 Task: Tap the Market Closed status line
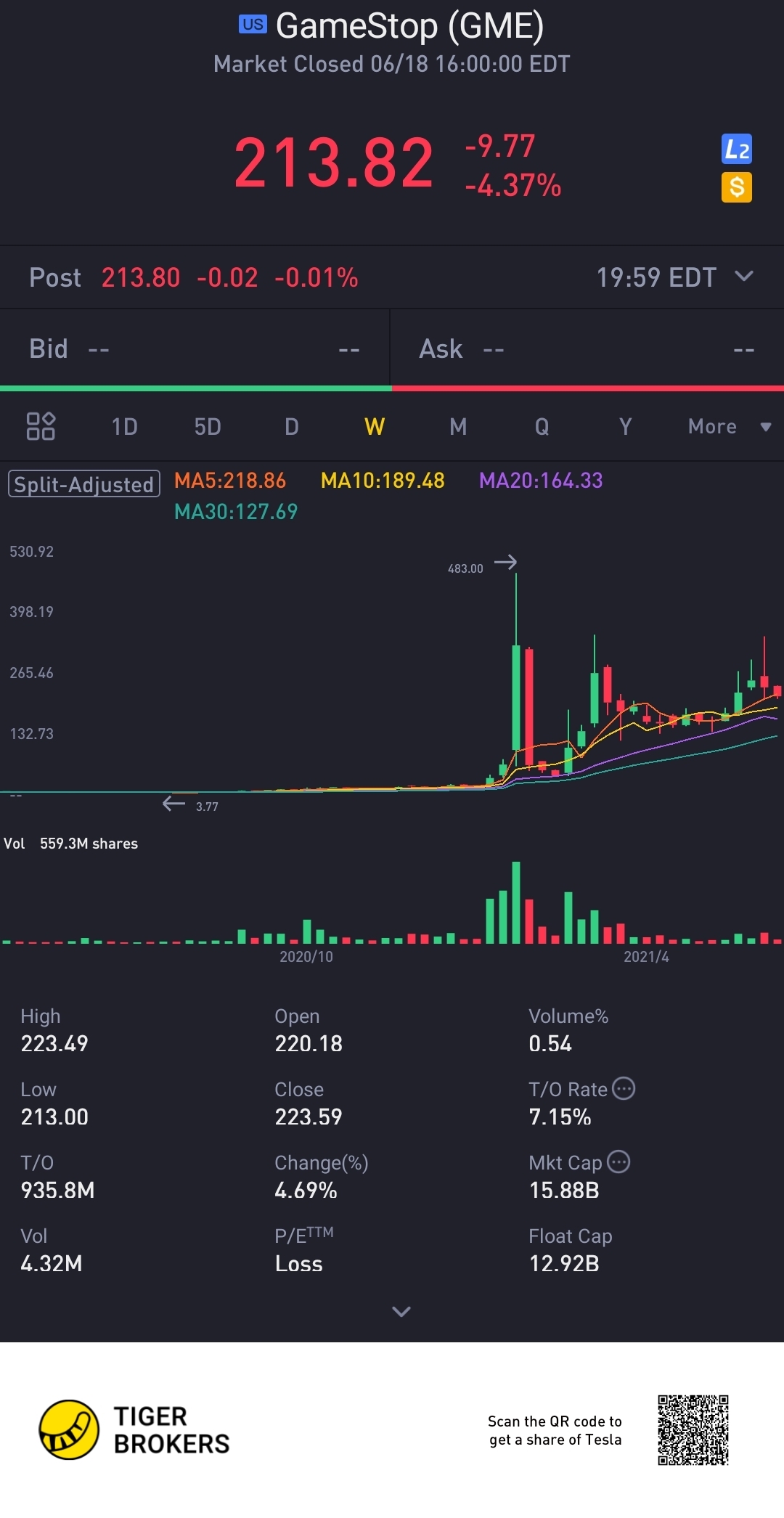tap(391, 64)
